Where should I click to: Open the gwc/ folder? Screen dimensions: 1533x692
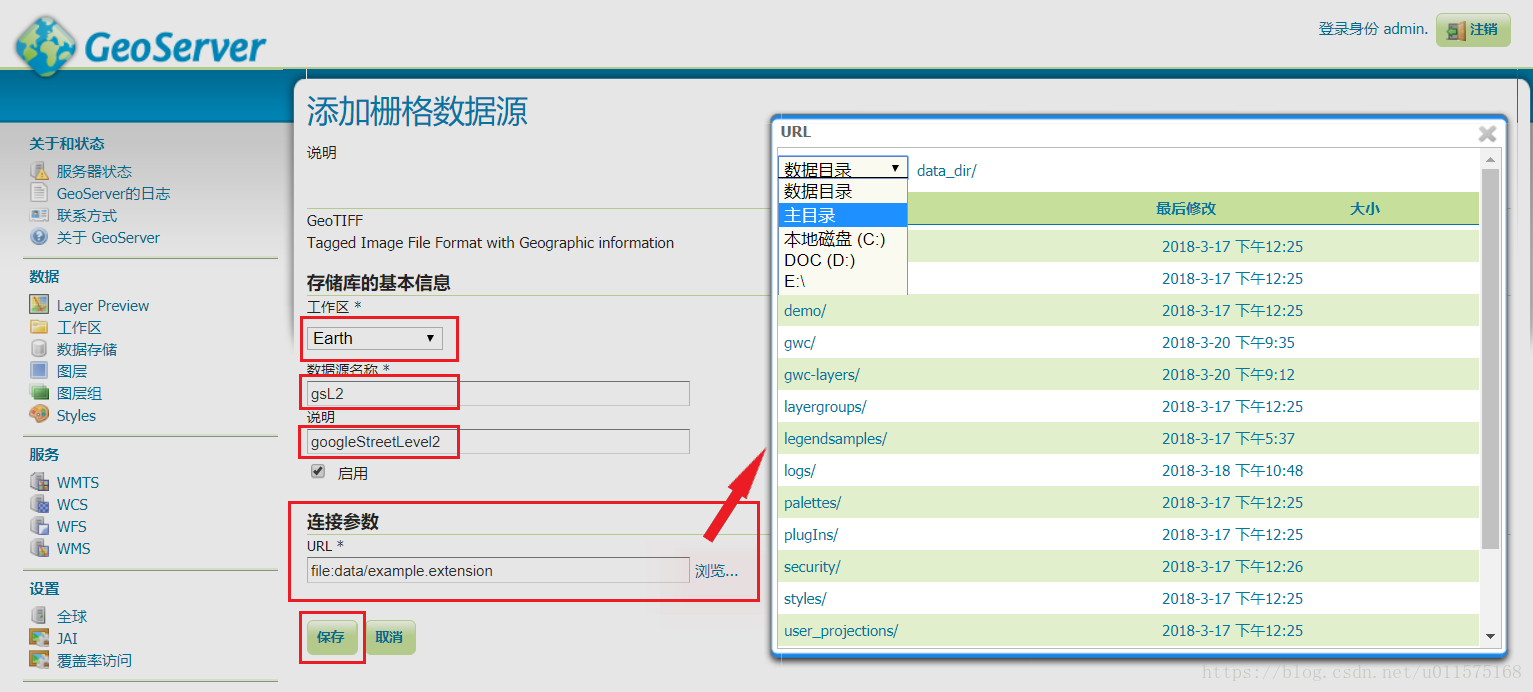point(800,342)
